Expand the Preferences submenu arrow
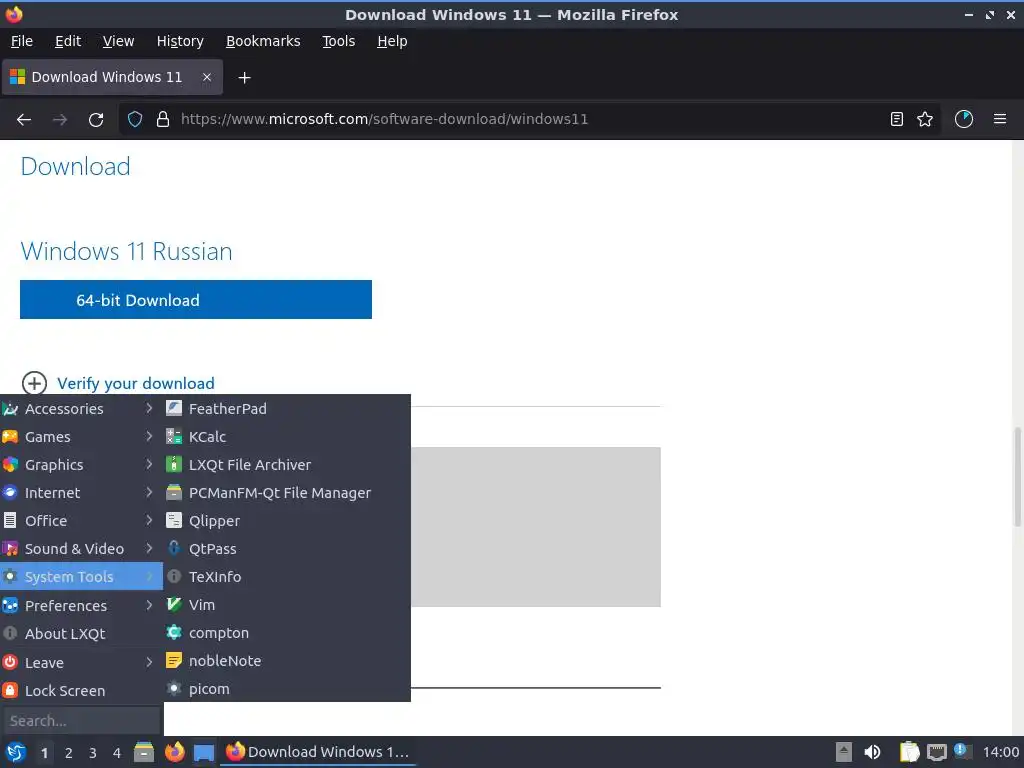The image size is (1024, 768). [x=149, y=605]
